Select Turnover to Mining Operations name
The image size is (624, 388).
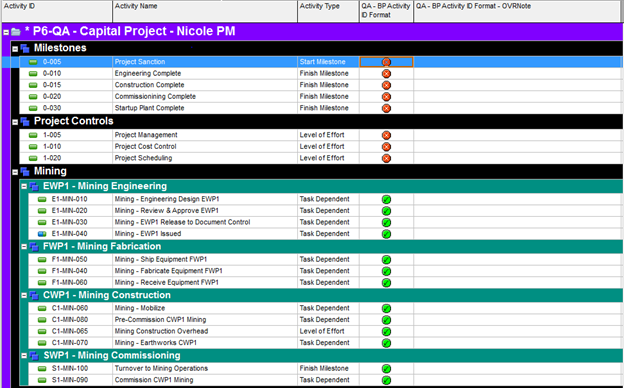tap(161, 369)
